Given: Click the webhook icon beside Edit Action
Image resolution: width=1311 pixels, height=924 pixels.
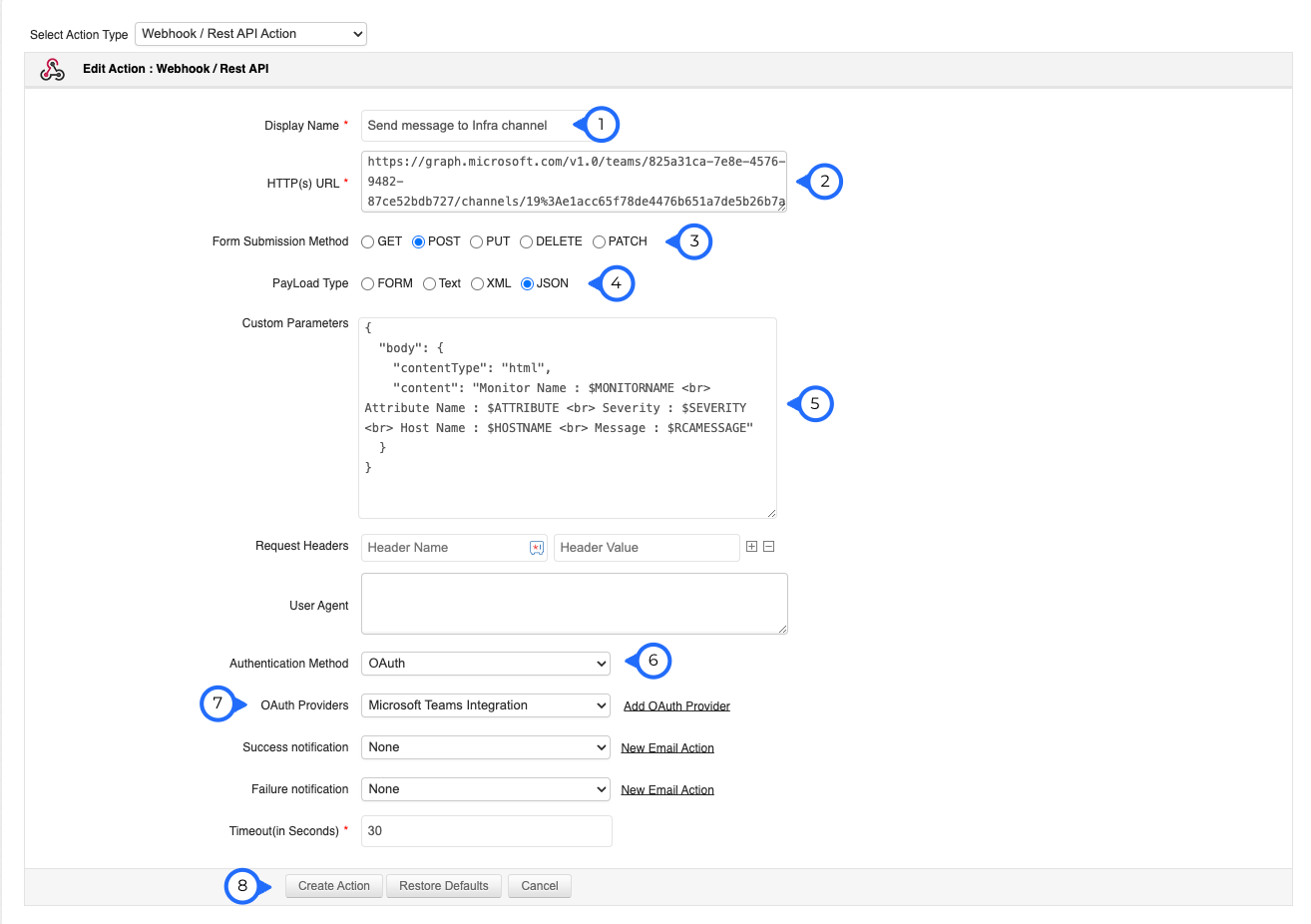Looking at the screenshot, I should (x=52, y=70).
